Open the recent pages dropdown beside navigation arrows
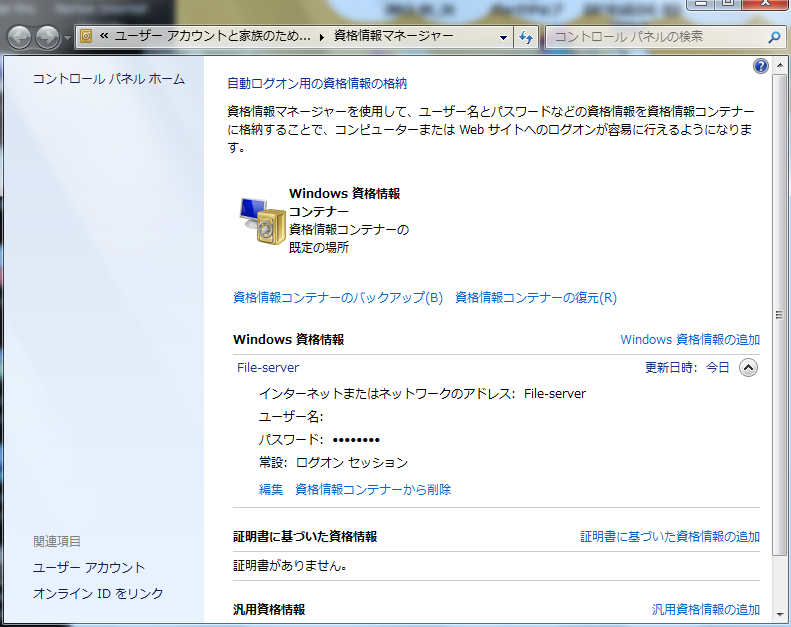Image resolution: width=791 pixels, height=627 pixels. (x=67, y=38)
